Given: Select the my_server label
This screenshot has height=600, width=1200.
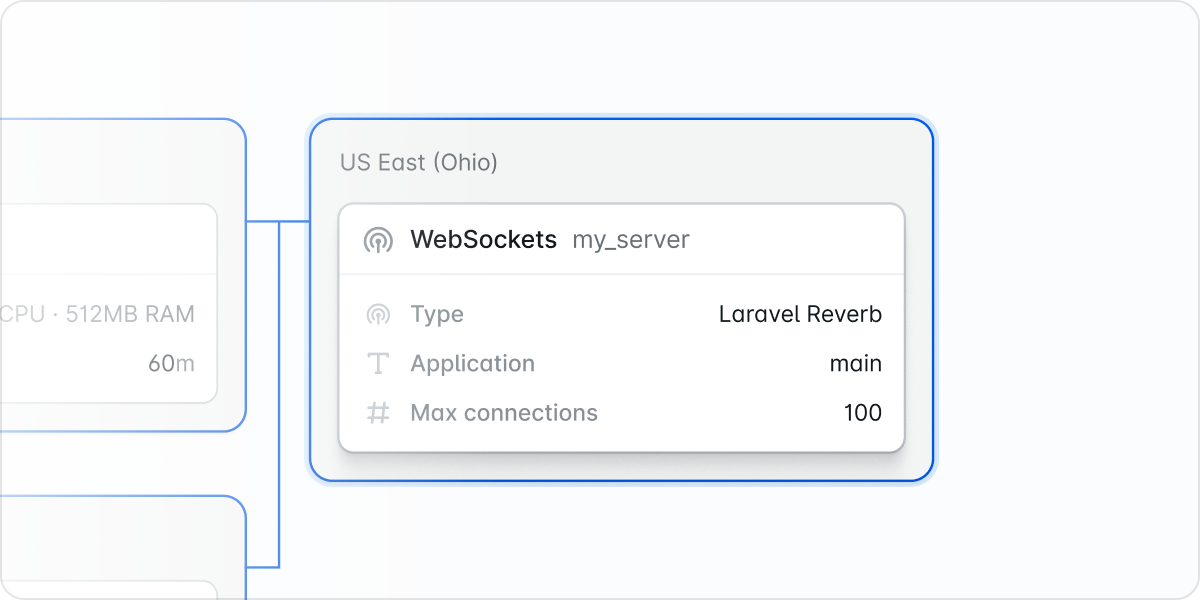Looking at the screenshot, I should [630, 240].
